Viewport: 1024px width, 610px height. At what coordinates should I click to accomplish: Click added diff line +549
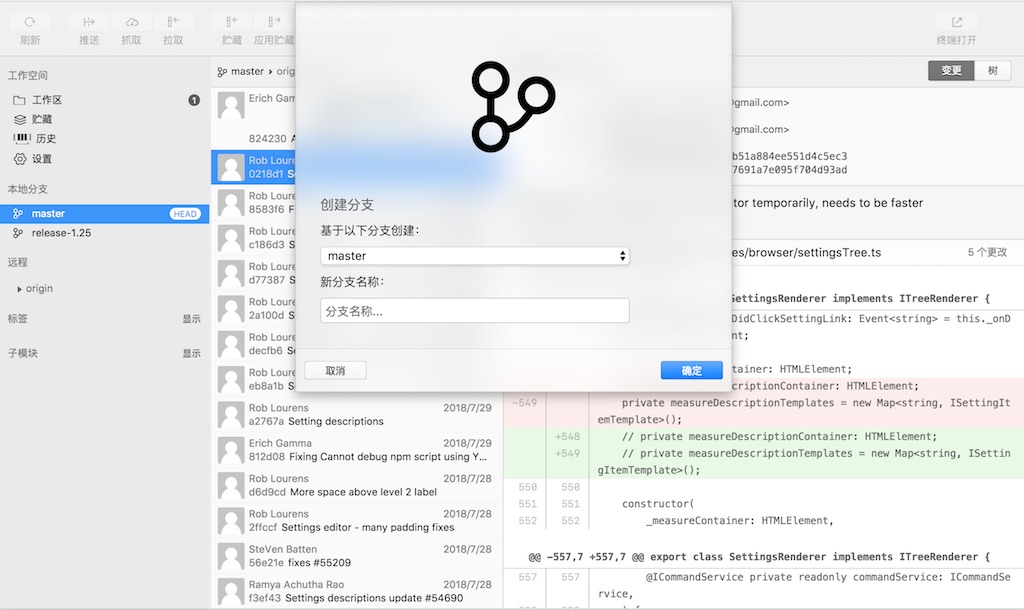(763, 461)
